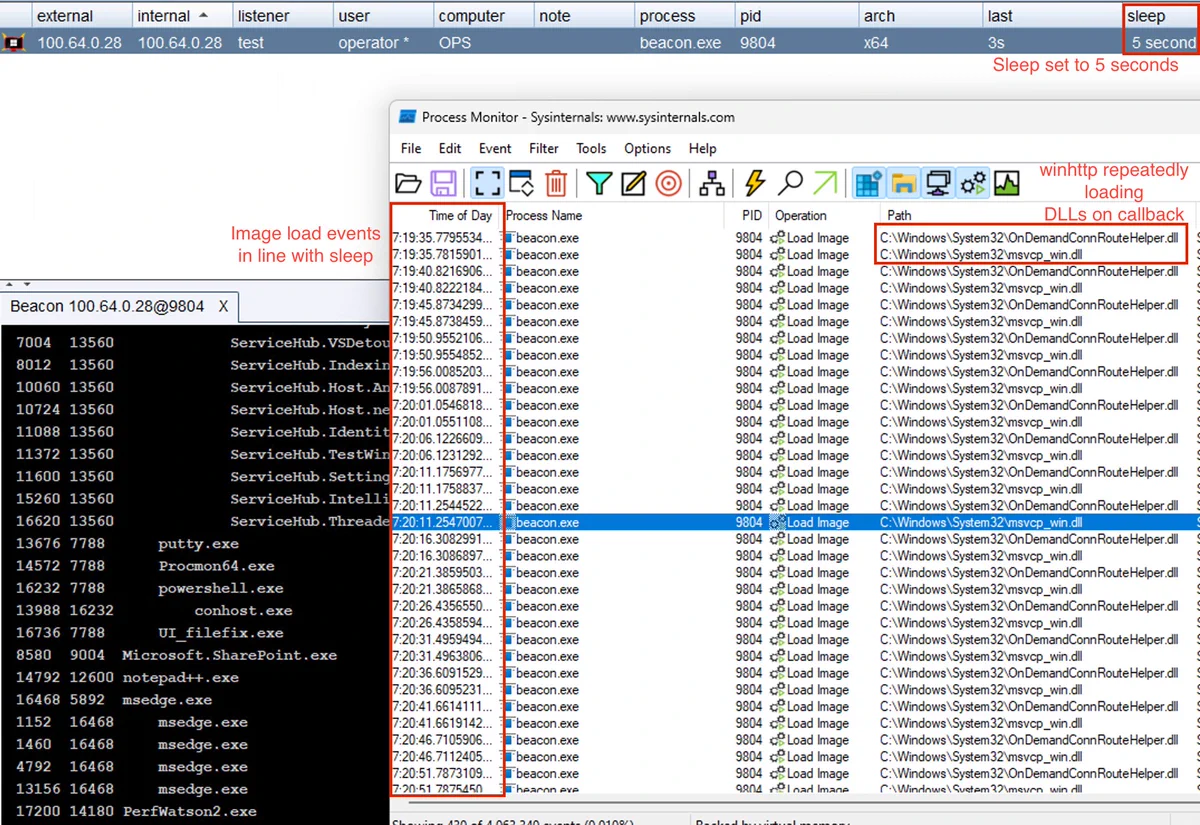Select the Beacon 100.64.0.28@9804 tab

[x=106, y=306]
